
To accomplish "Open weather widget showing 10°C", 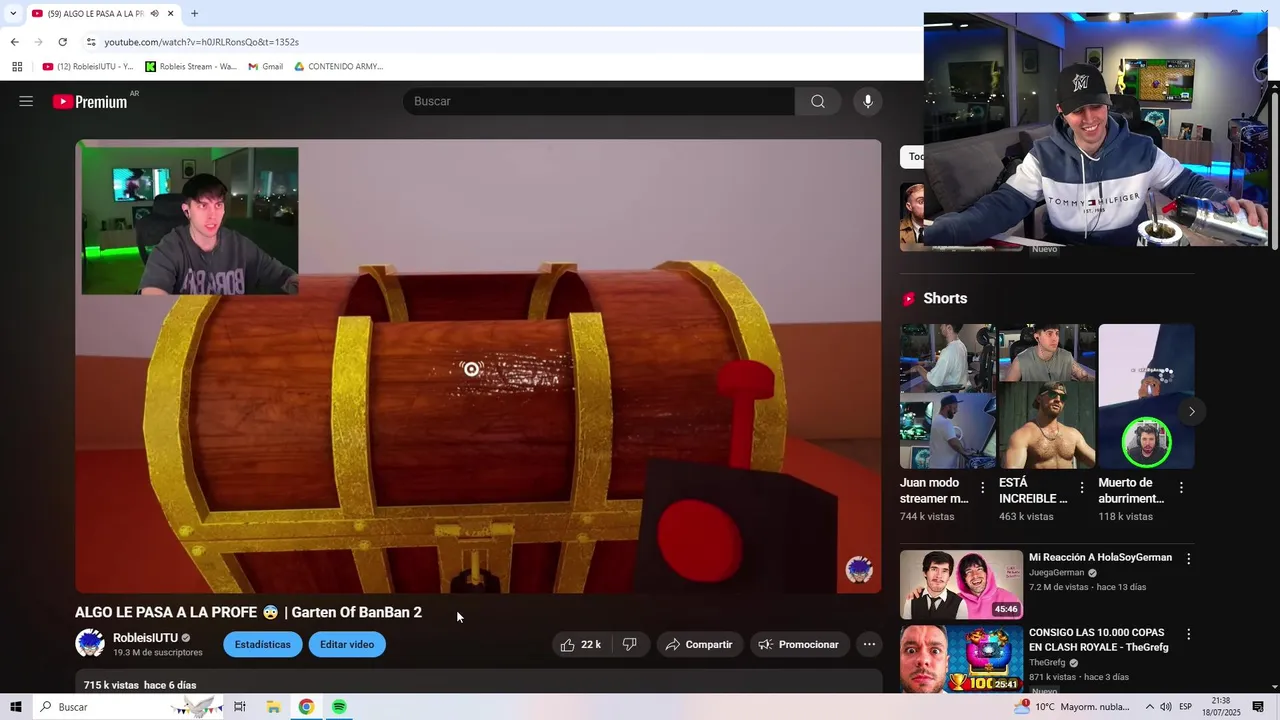I will [1072, 707].
